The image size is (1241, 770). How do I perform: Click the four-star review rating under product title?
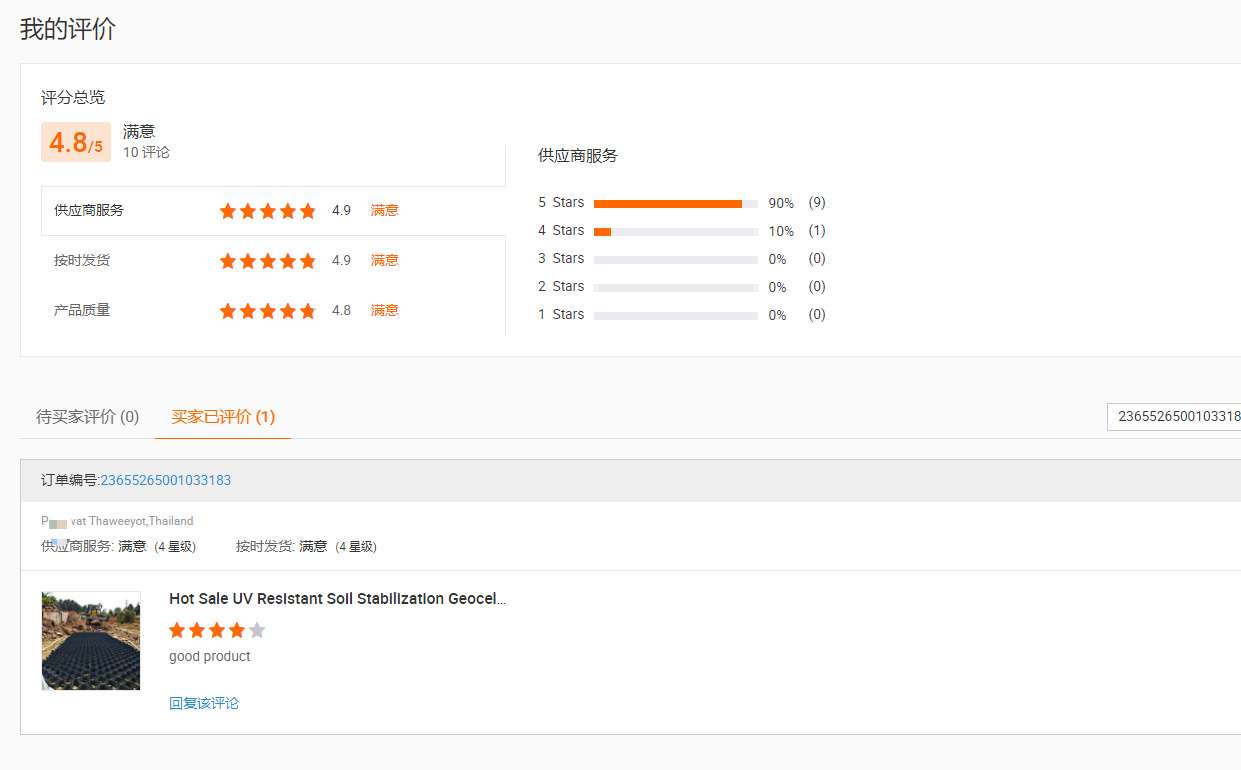tap(217, 630)
